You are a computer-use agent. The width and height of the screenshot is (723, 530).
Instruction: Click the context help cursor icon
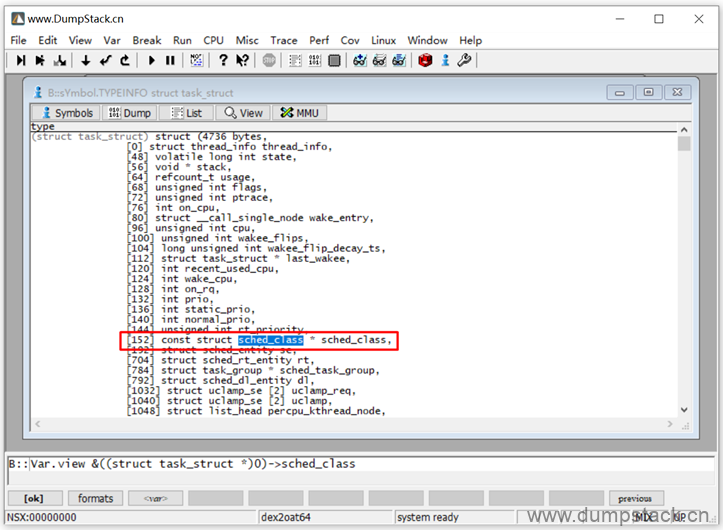[x=242, y=61]
